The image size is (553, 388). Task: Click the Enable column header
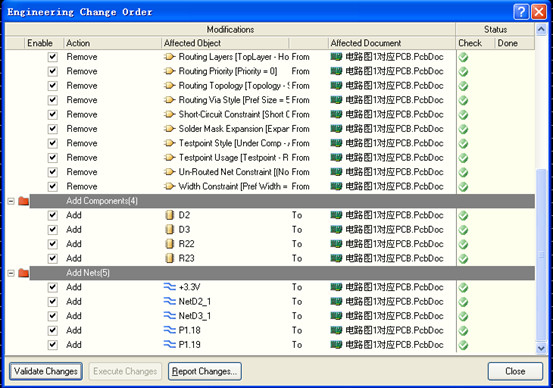[44, 43]
